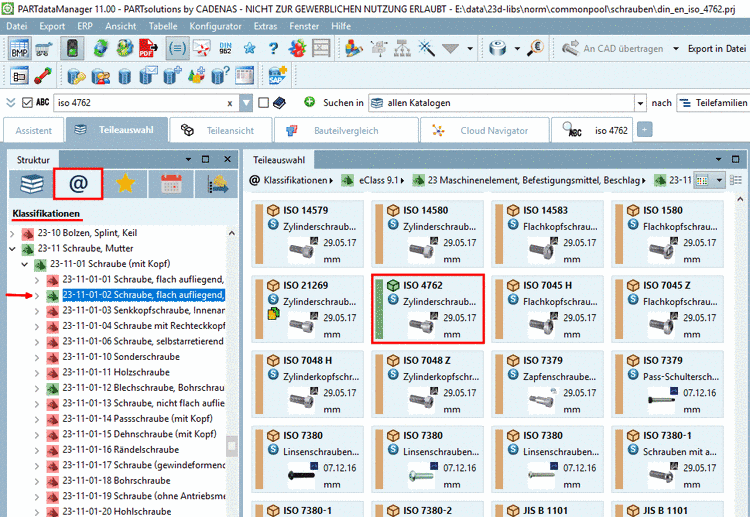Click the SAP integration icon
Image resolution: width=750 pixels, height=517 pixels.
click(x=277, y=76)
